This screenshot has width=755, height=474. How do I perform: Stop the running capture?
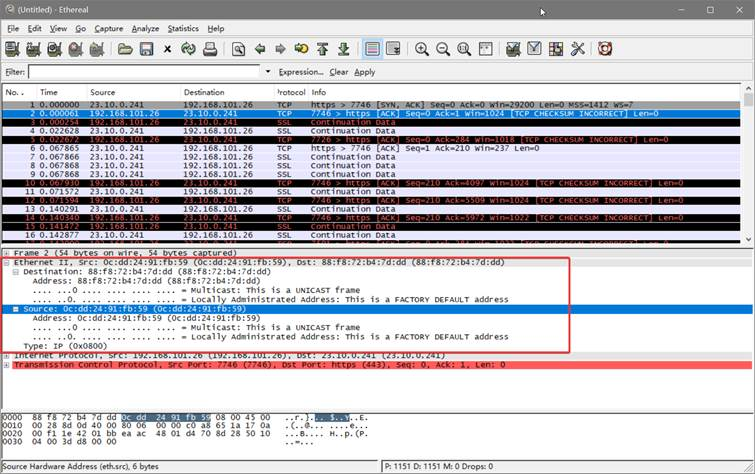click(76, 49)
